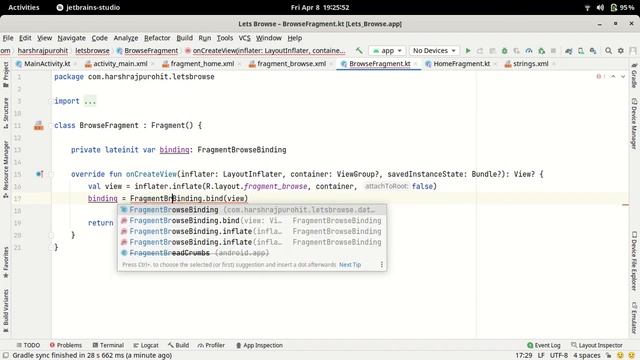This screenshot has width=640, height=360.
Task: Click the 17:29 cursor position in status bar
Action: click(523, 356)
